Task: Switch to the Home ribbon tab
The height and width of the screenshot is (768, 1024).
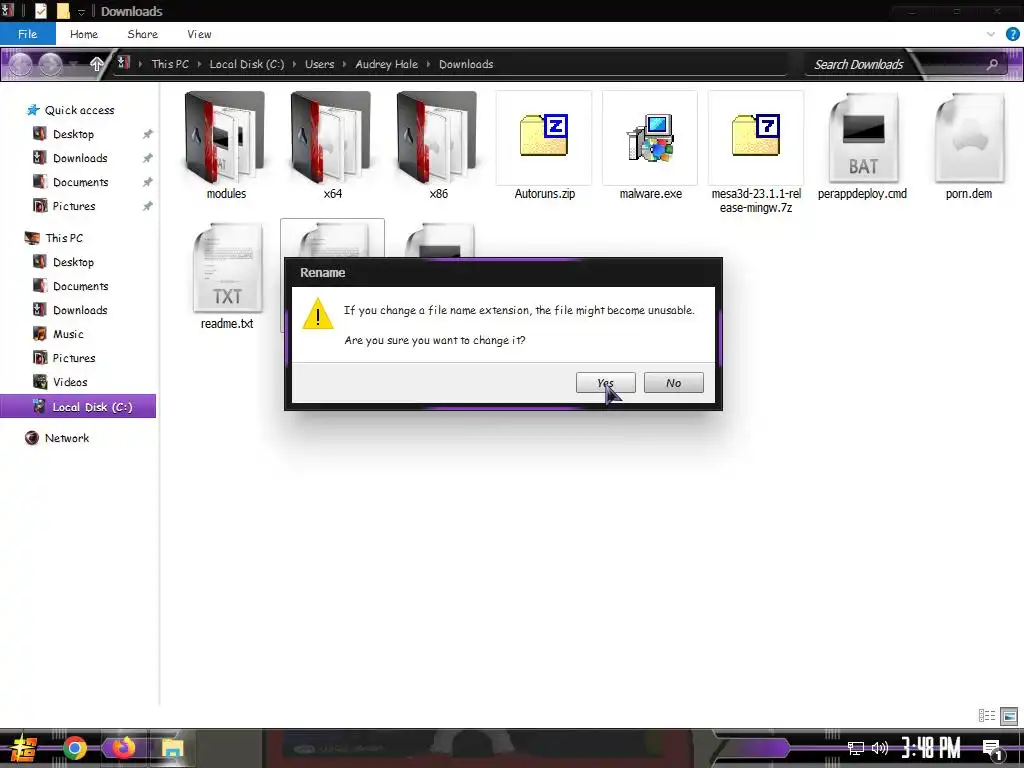Action: [84, 34]
